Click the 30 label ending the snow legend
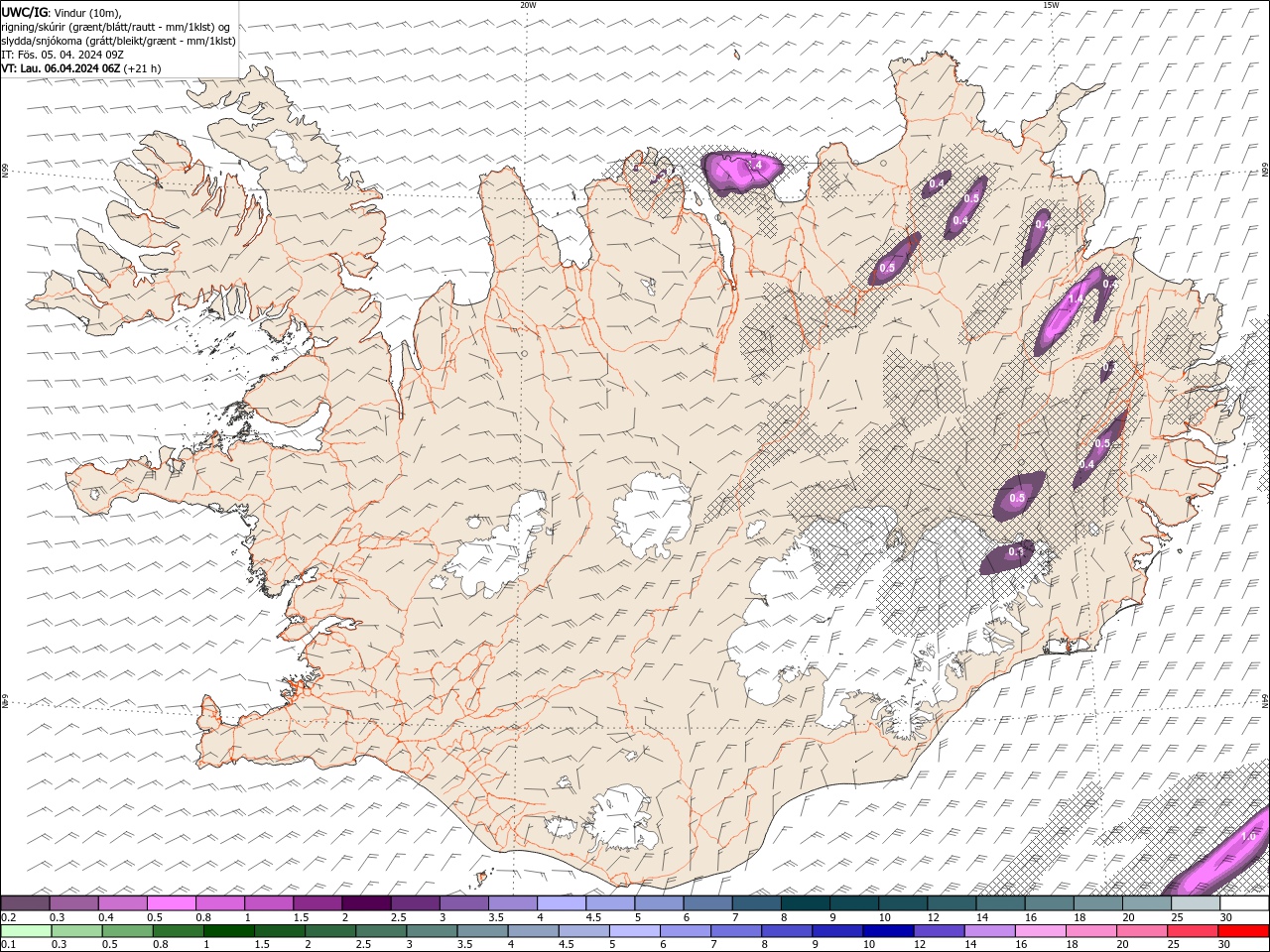This screenshot has height=952, width=1270. pos(1226,917)
